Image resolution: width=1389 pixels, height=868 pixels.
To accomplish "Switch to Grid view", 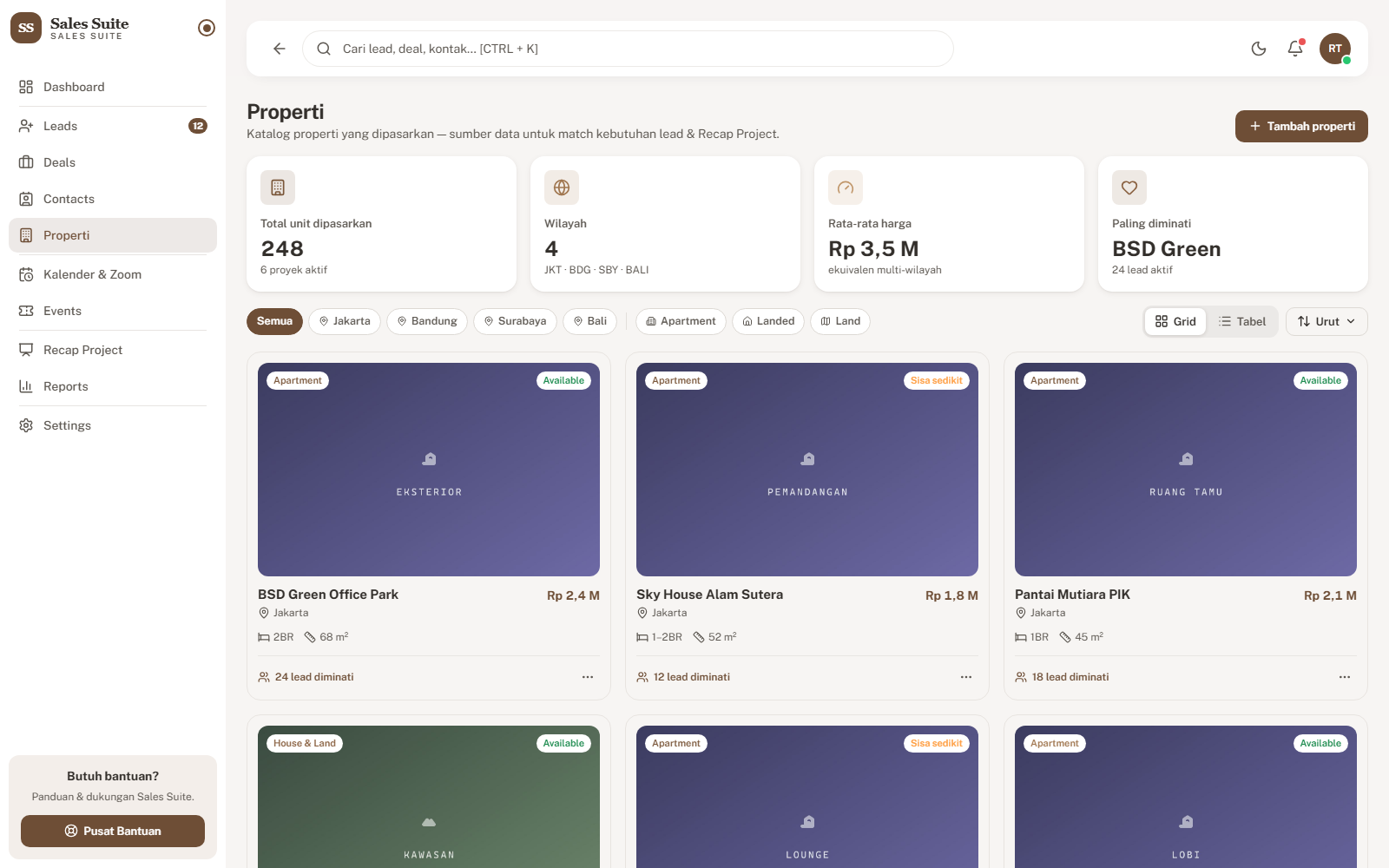I will click(1175, 321).
